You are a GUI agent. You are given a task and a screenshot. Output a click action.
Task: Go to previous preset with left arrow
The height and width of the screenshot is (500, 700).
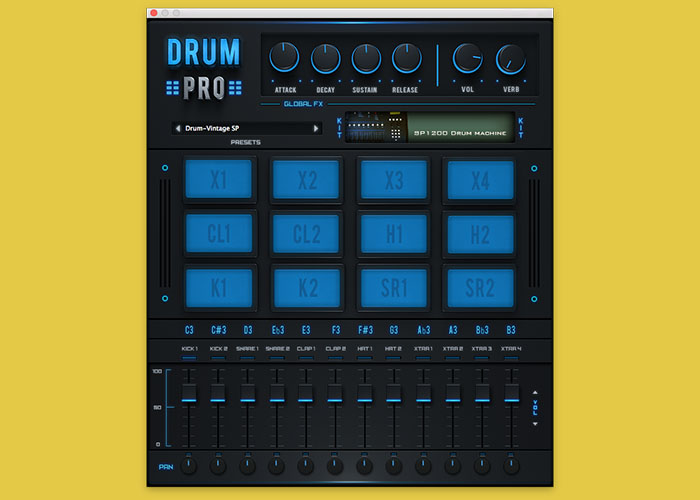tap(178, 128)
